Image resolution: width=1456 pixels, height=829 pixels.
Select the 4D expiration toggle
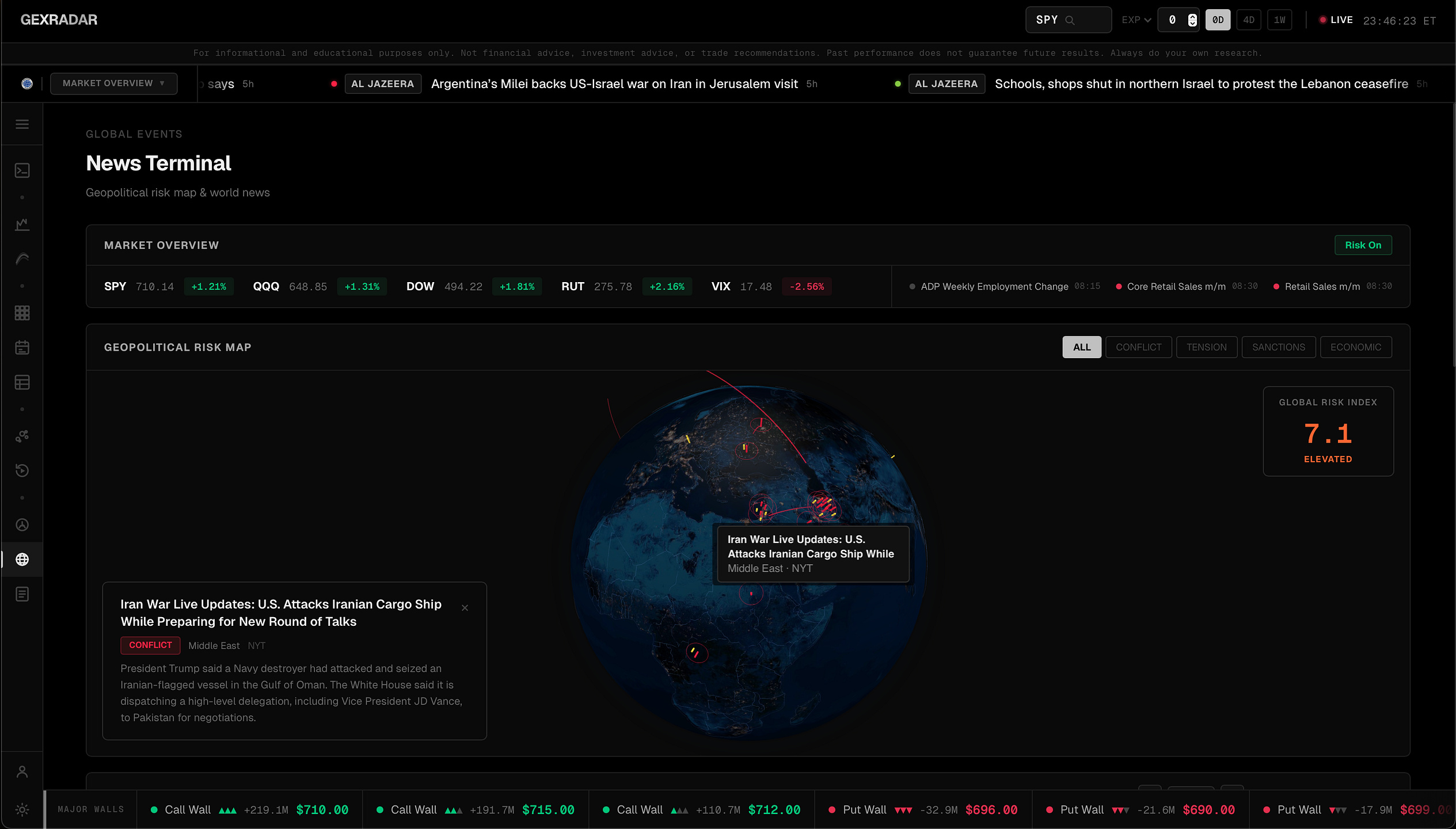pyautogui.click(x=1249, y=20)
